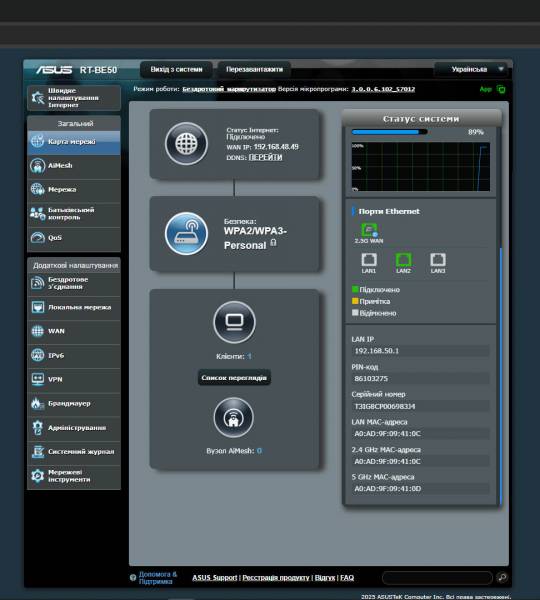This screenshot has height=600, width=540.
Task: Click the search magnifier icon at bottom
Action: coord(502,577)
